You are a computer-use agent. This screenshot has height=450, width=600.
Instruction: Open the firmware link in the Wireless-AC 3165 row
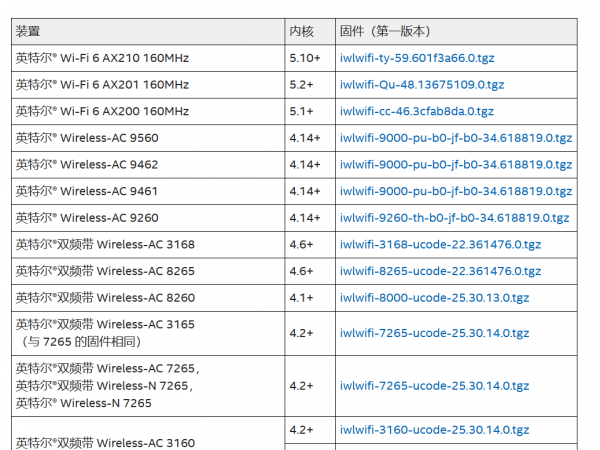point(434,333)
